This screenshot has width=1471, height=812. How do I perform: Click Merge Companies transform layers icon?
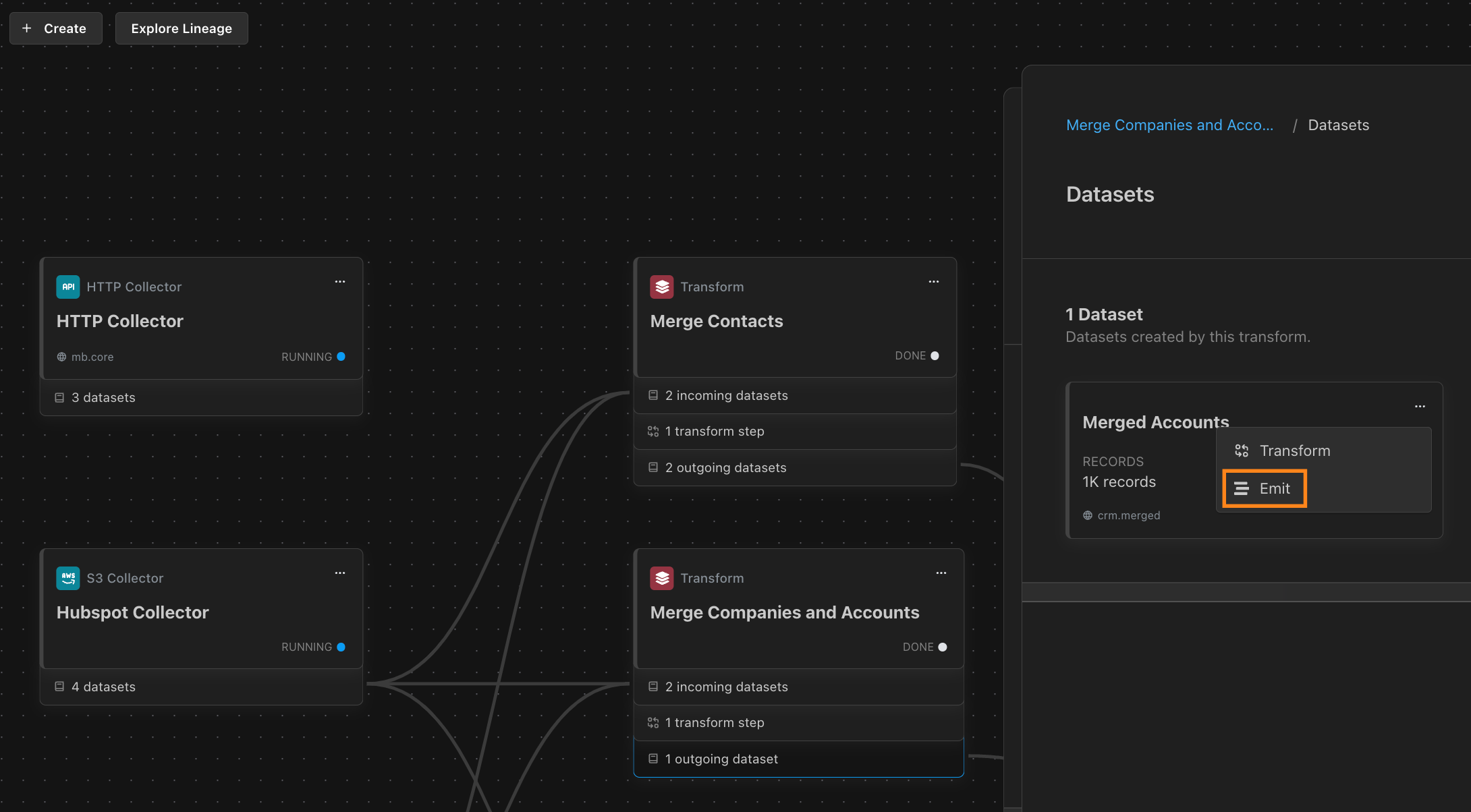661,578
